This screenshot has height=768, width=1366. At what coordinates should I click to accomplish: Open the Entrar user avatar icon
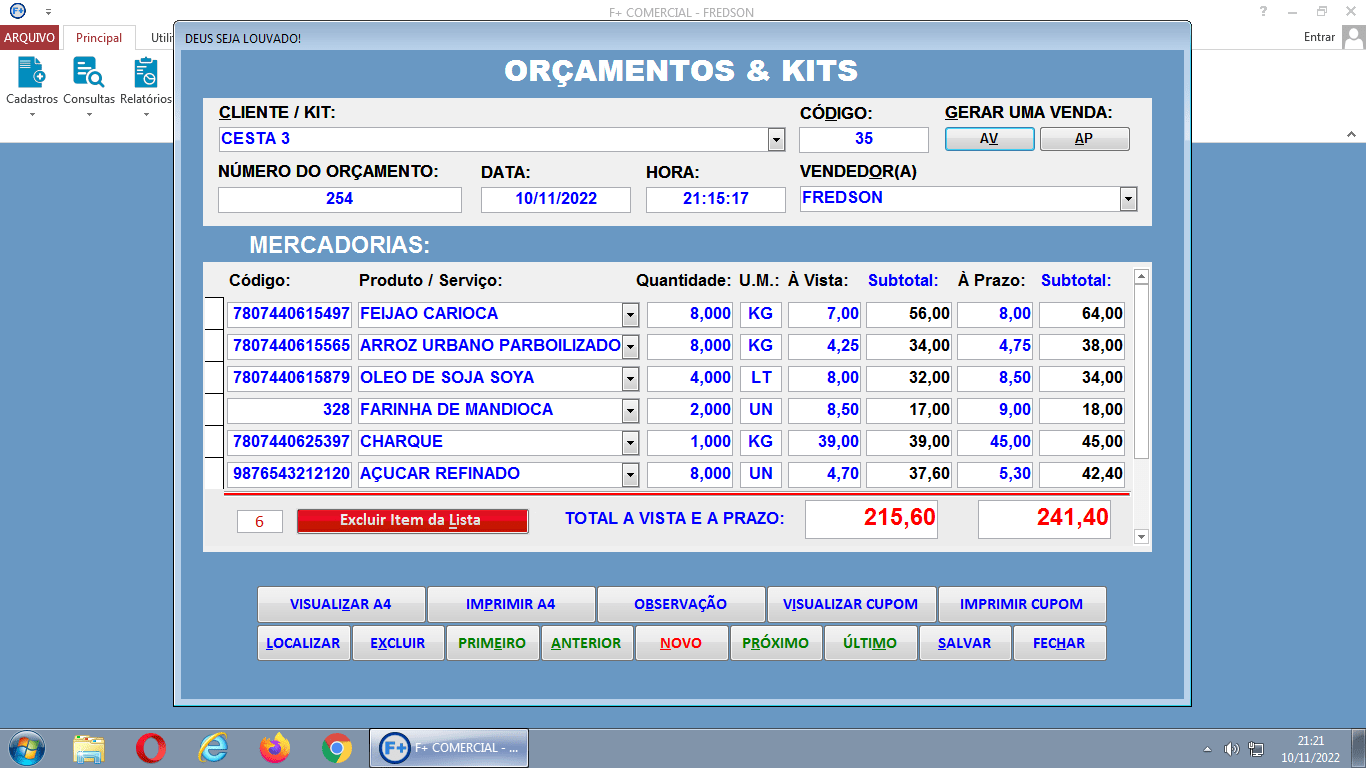pyautogui.click(x=1353, y=37)
